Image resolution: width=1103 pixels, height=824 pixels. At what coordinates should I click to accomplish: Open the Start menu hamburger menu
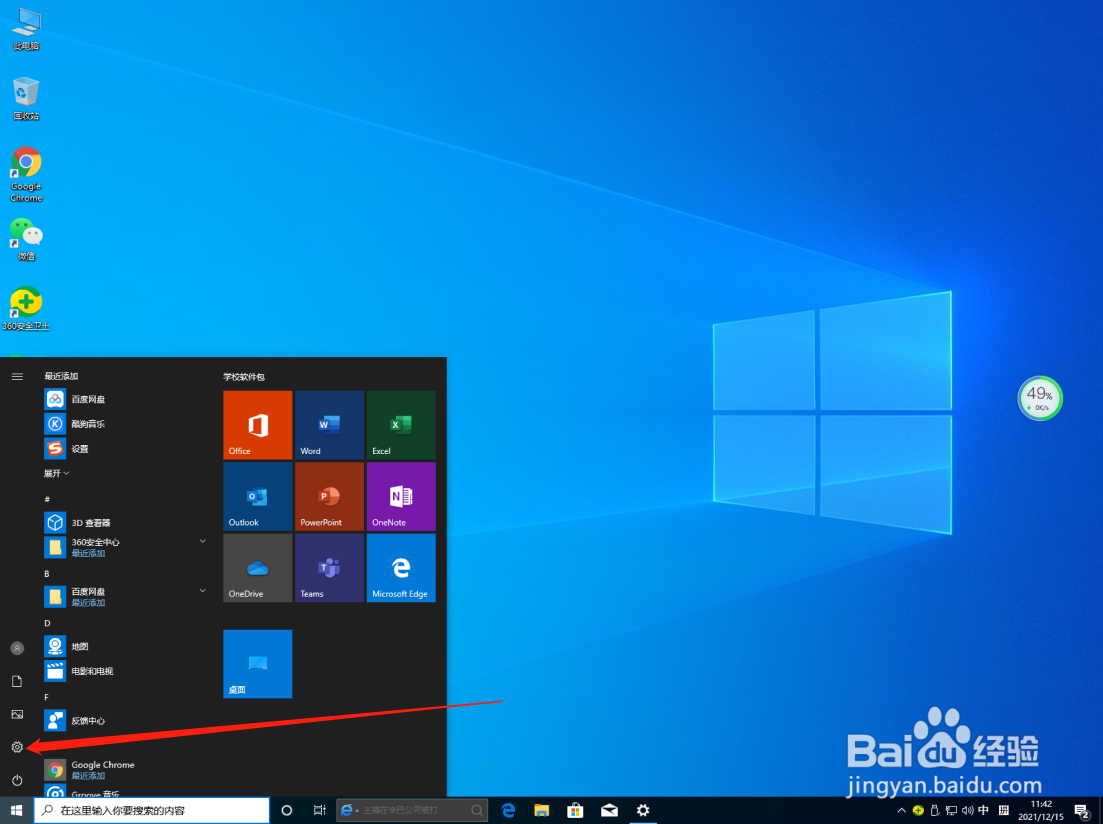(x=16, y=376)
